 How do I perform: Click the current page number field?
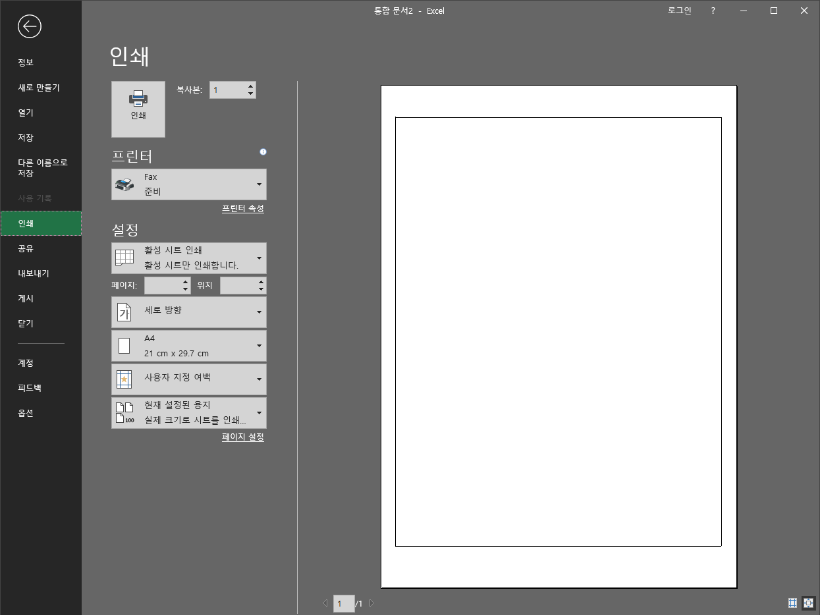344,603
